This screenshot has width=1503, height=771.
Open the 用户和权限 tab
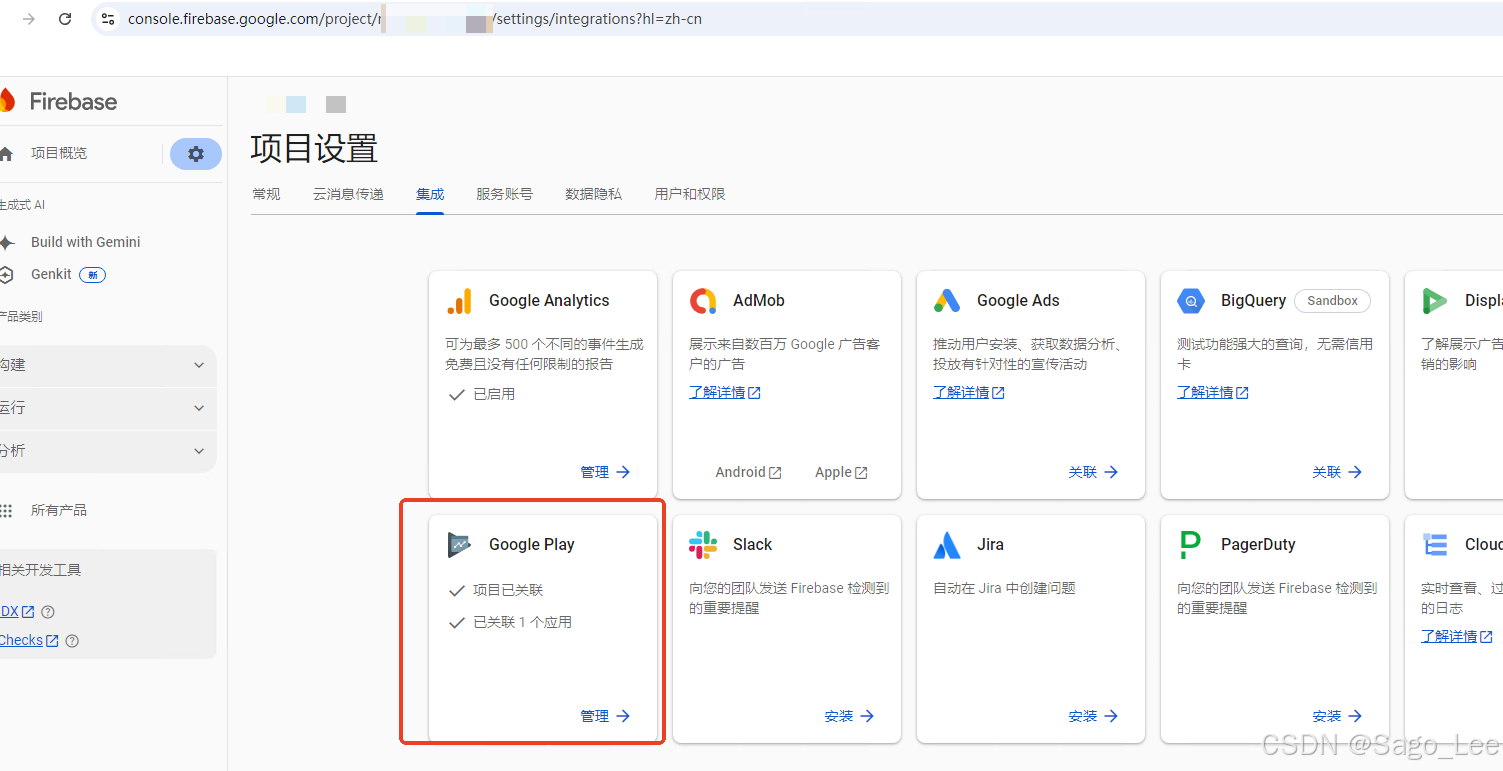pyautogui.click(x=690, y=194)
